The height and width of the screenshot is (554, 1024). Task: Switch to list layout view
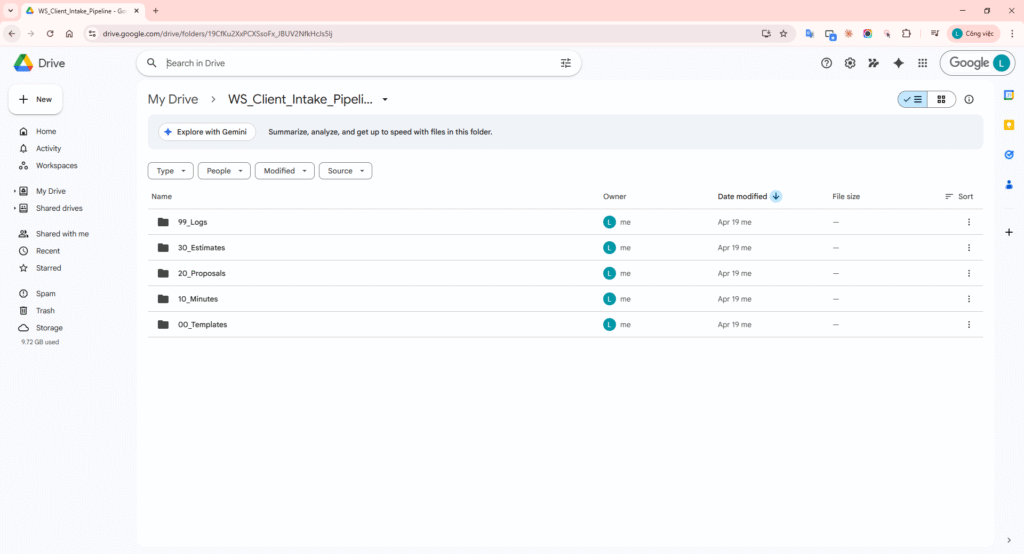(913, 99)
